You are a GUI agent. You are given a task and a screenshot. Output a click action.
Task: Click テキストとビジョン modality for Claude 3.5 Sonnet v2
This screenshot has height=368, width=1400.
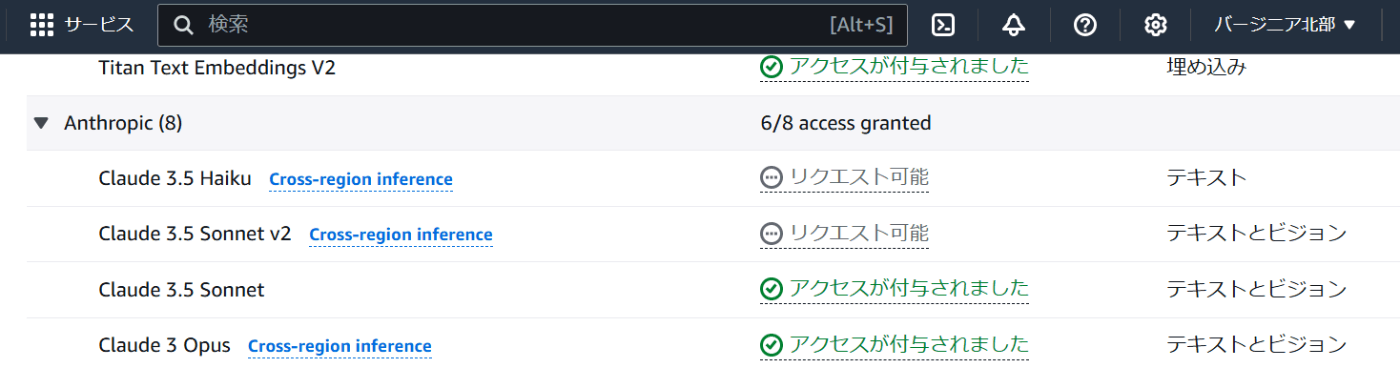[1256, 234]
